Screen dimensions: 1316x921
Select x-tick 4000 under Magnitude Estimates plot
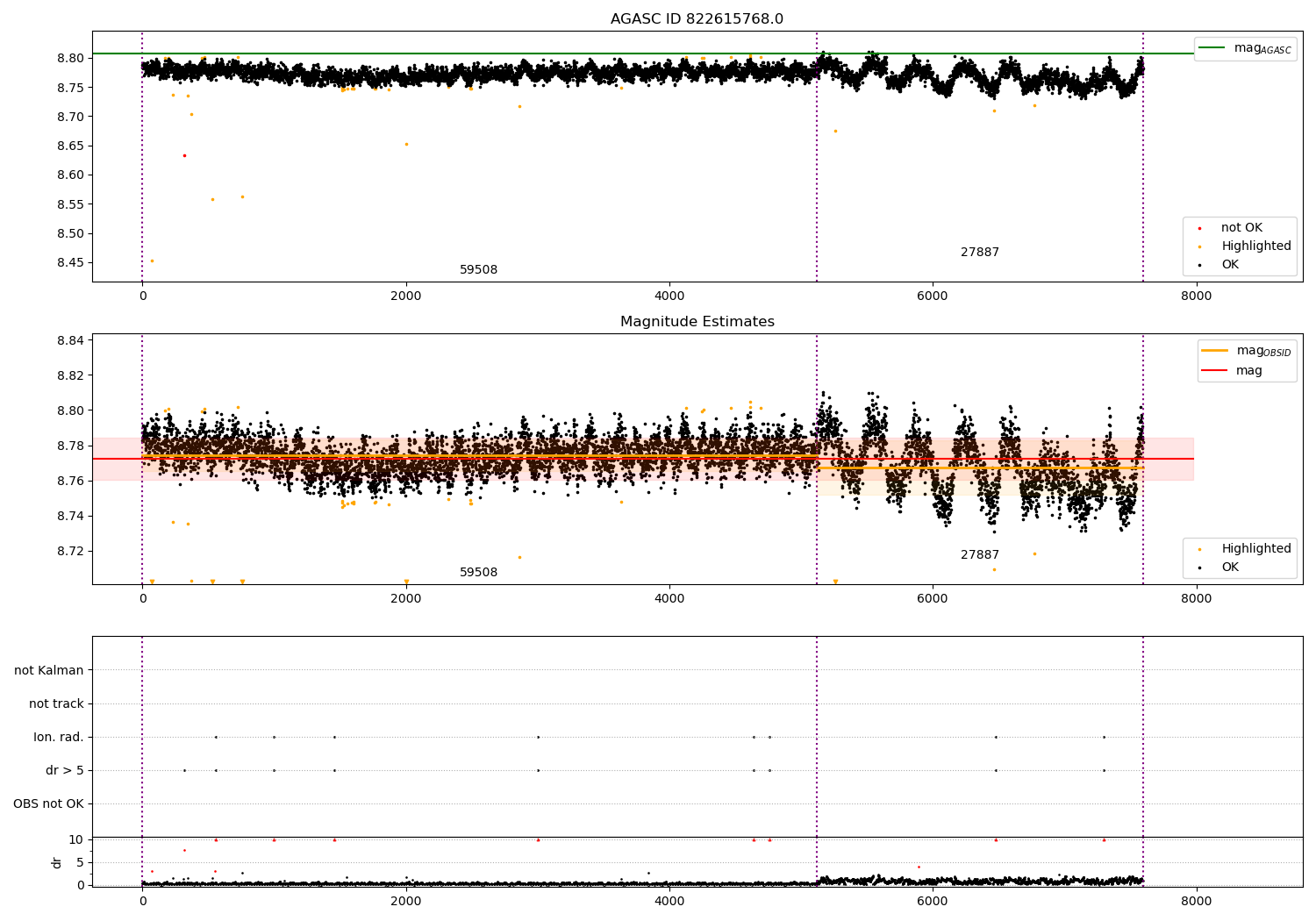click(669, 599)
